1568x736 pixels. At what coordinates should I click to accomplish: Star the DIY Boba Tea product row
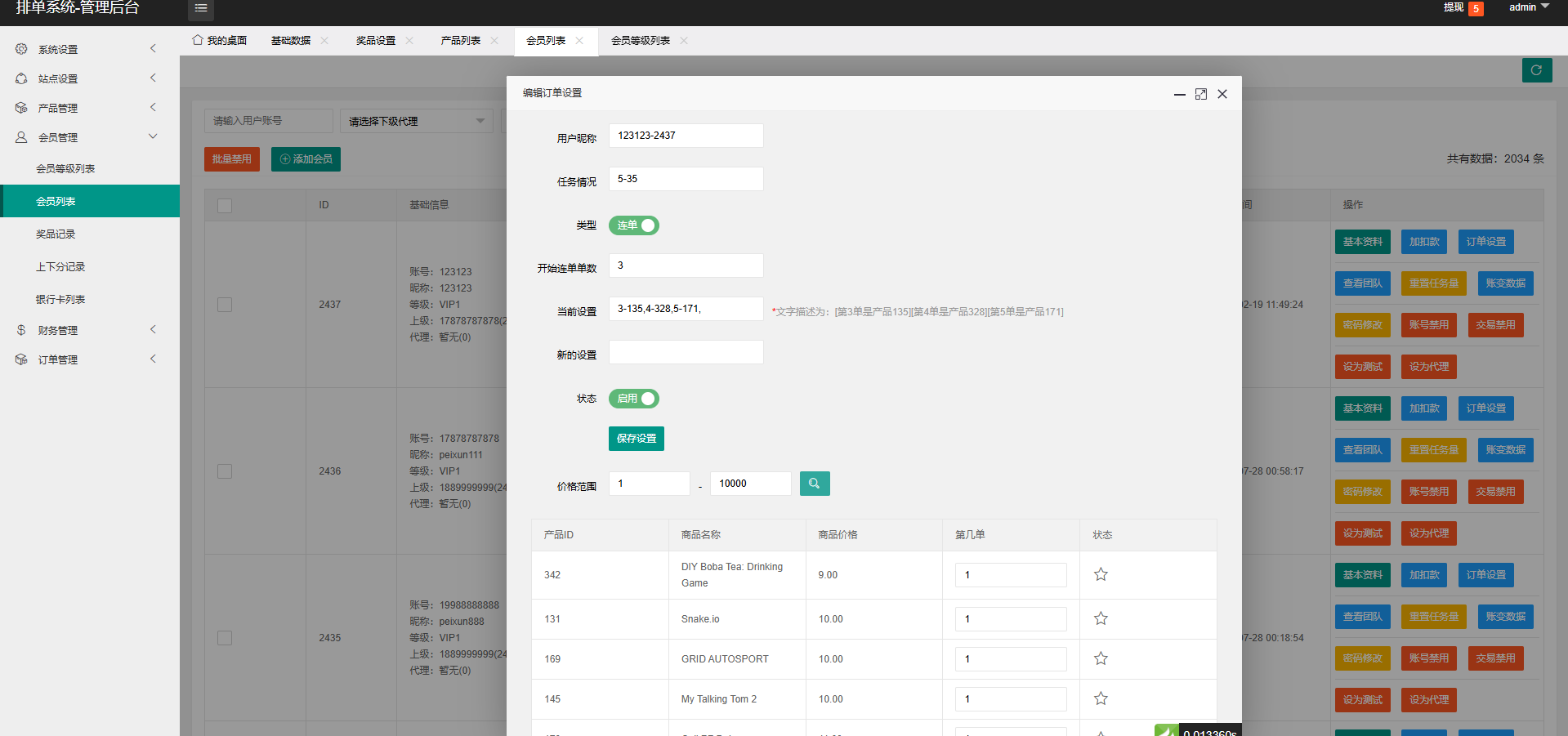pyautogui.click(x=1101, y=574)
